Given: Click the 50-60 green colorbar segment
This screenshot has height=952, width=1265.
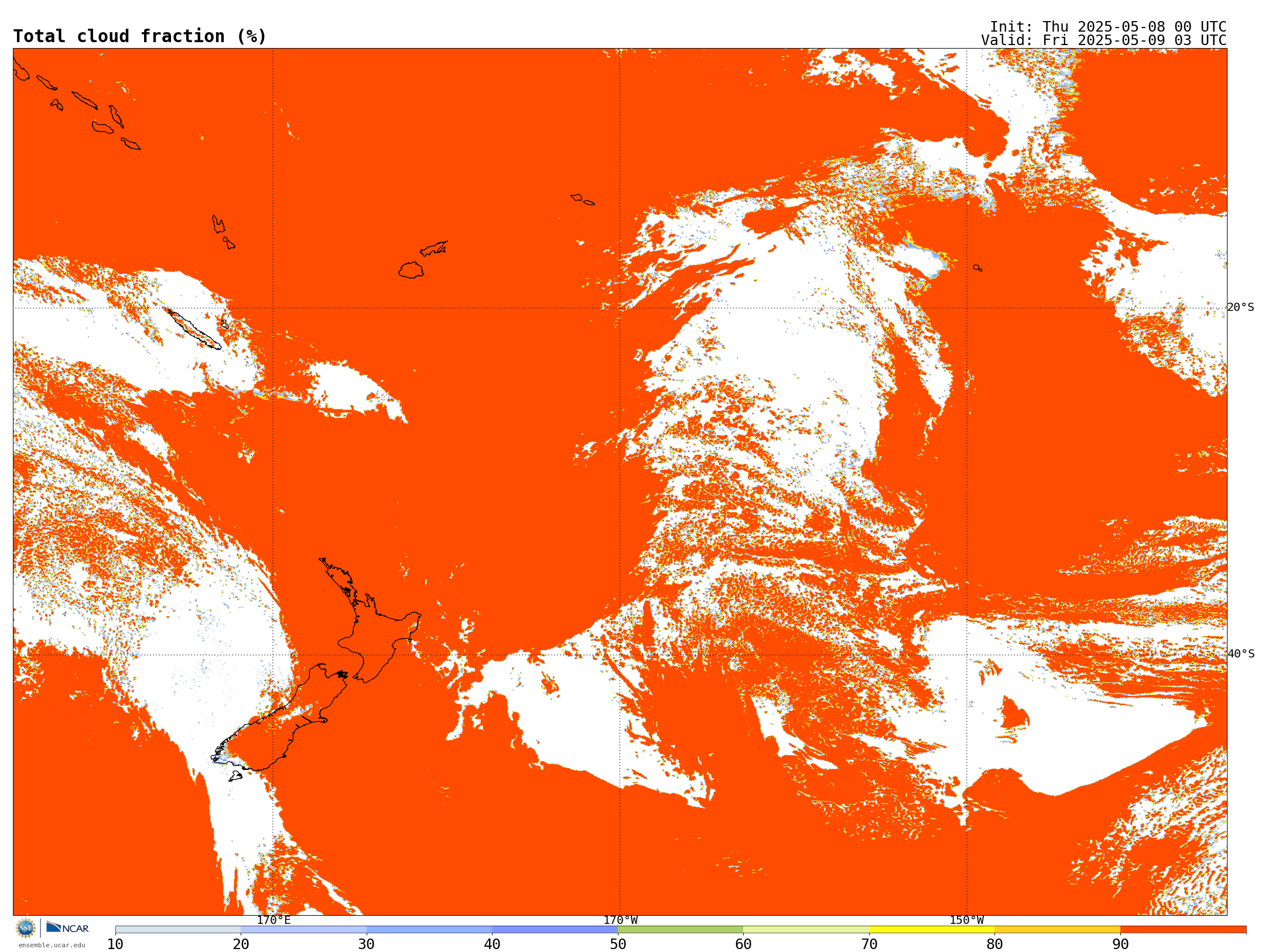Looking at the screenshot, I should click(681, 930).
